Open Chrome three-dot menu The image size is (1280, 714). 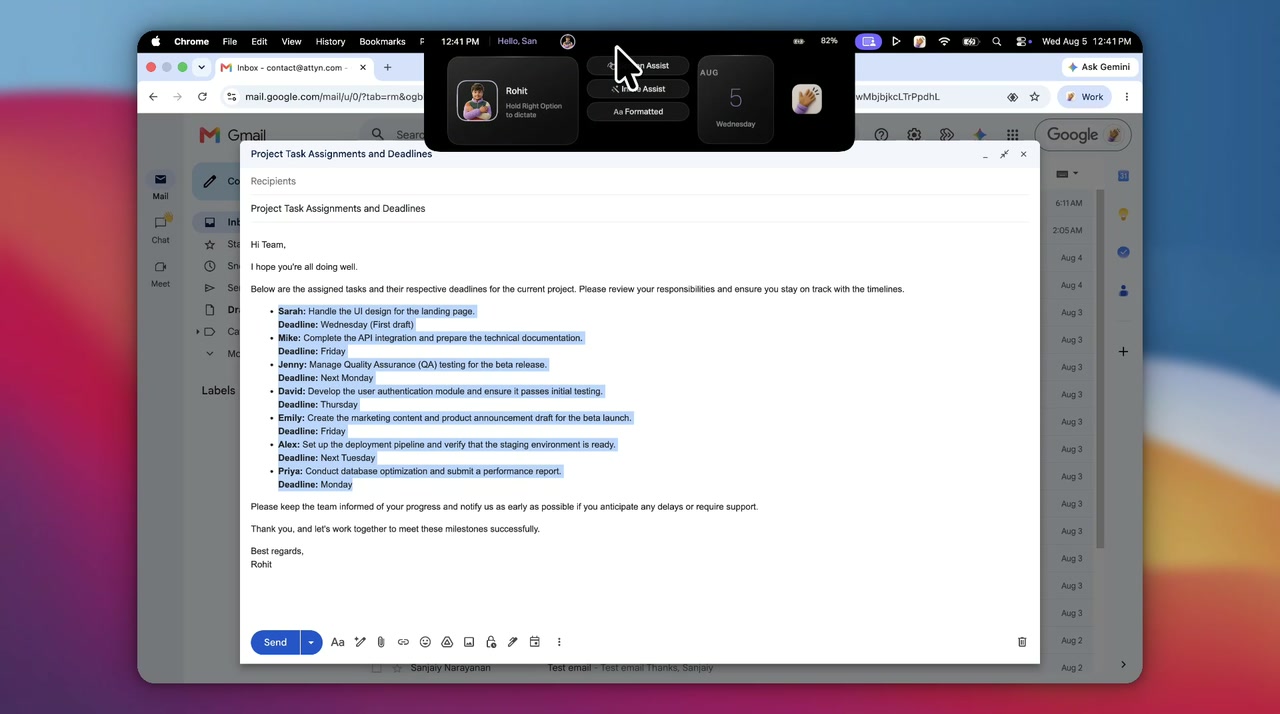click(1127, 97)
